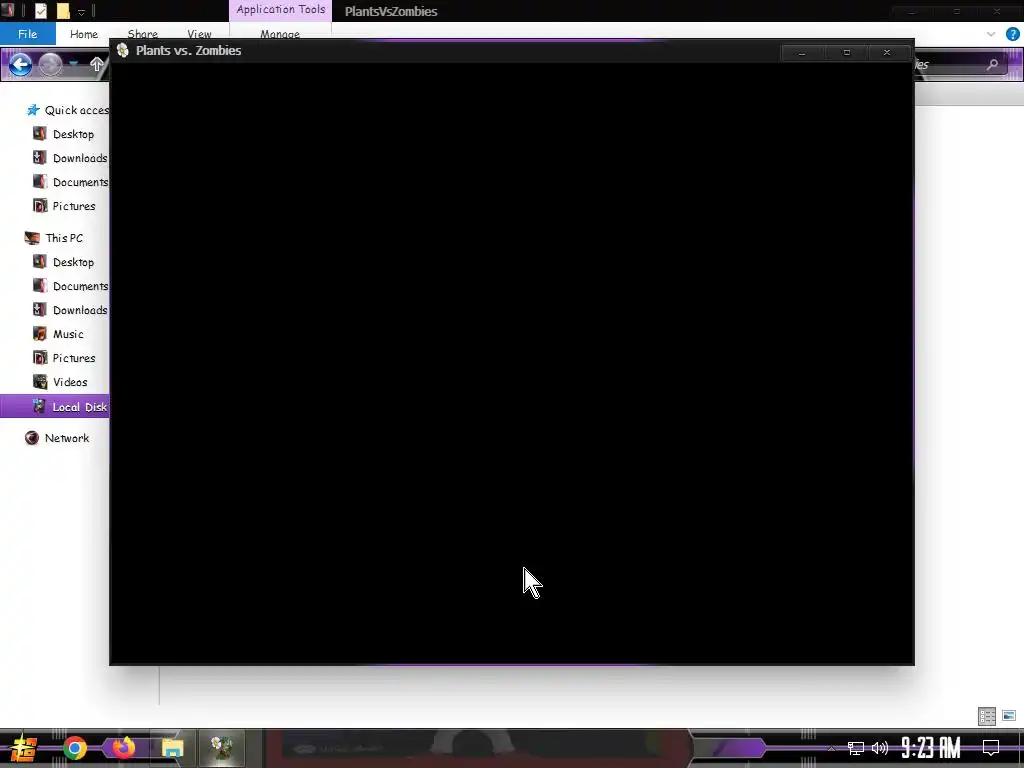Switch to Plants vs. Zombies taskbar button
This screenshot has width=1024, height=768.
(x=221, y=748)
